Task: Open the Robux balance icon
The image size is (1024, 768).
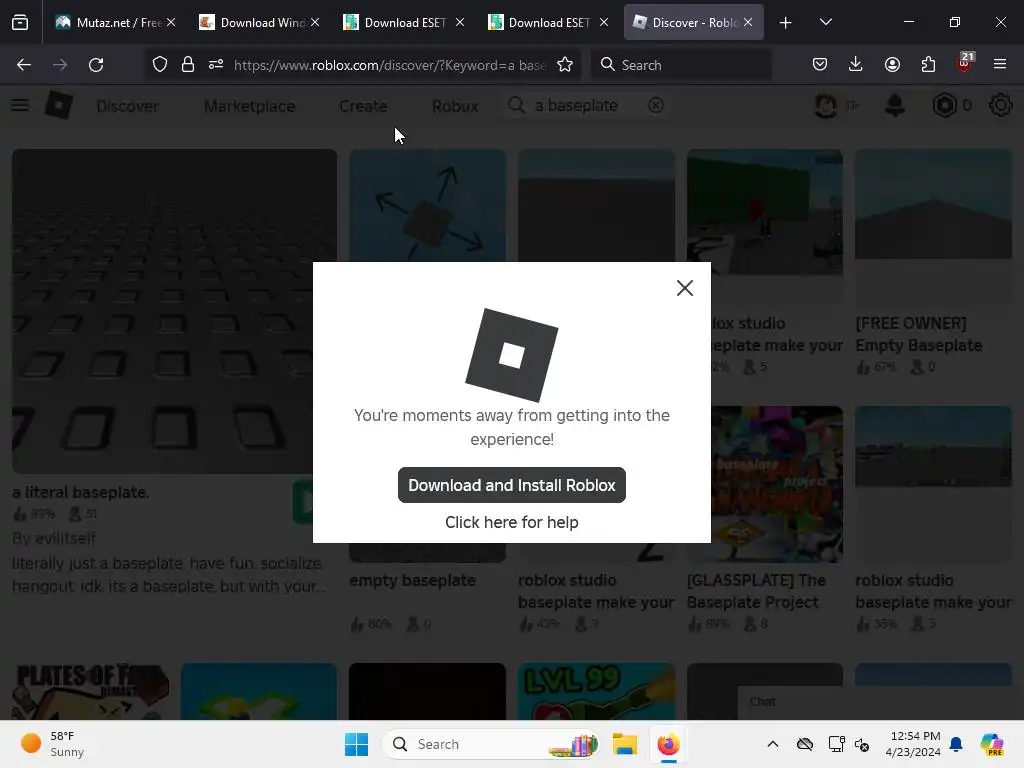Action: (x=944, y=105)
